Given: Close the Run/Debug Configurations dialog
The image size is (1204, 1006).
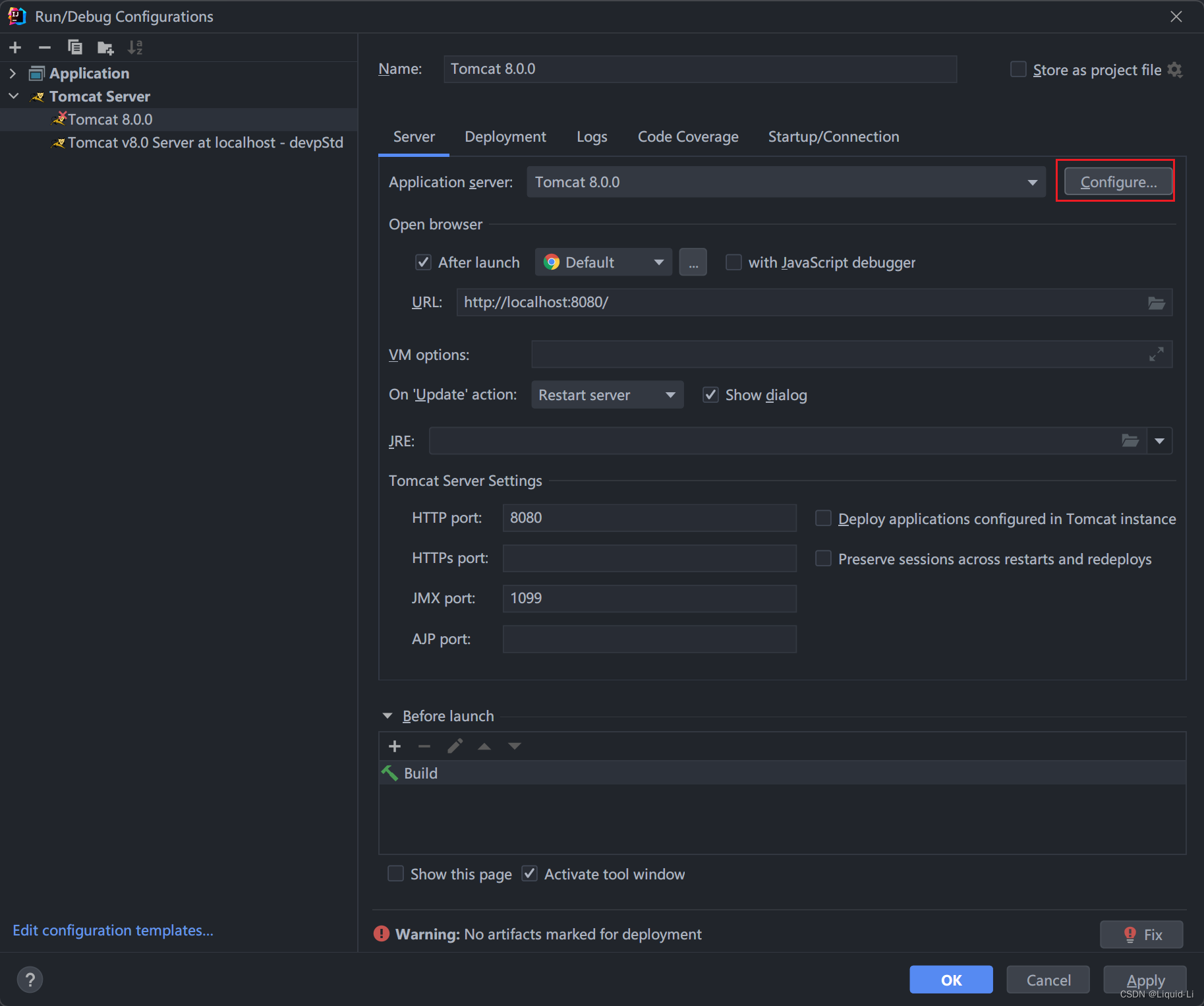Looking at the screenshot, I should 1176,16.
